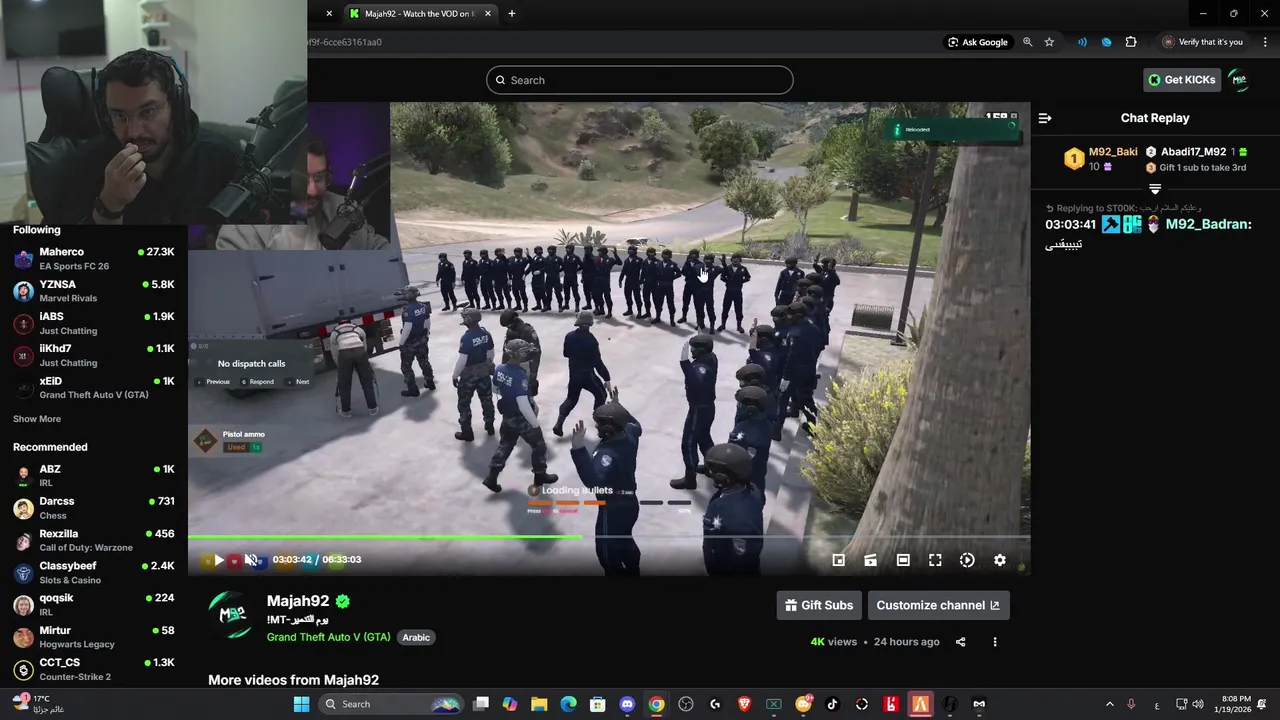Expand gift leaderboard chevron in chat
The height and width of the screenshot is (720, 1280).
click(1155, 188)
